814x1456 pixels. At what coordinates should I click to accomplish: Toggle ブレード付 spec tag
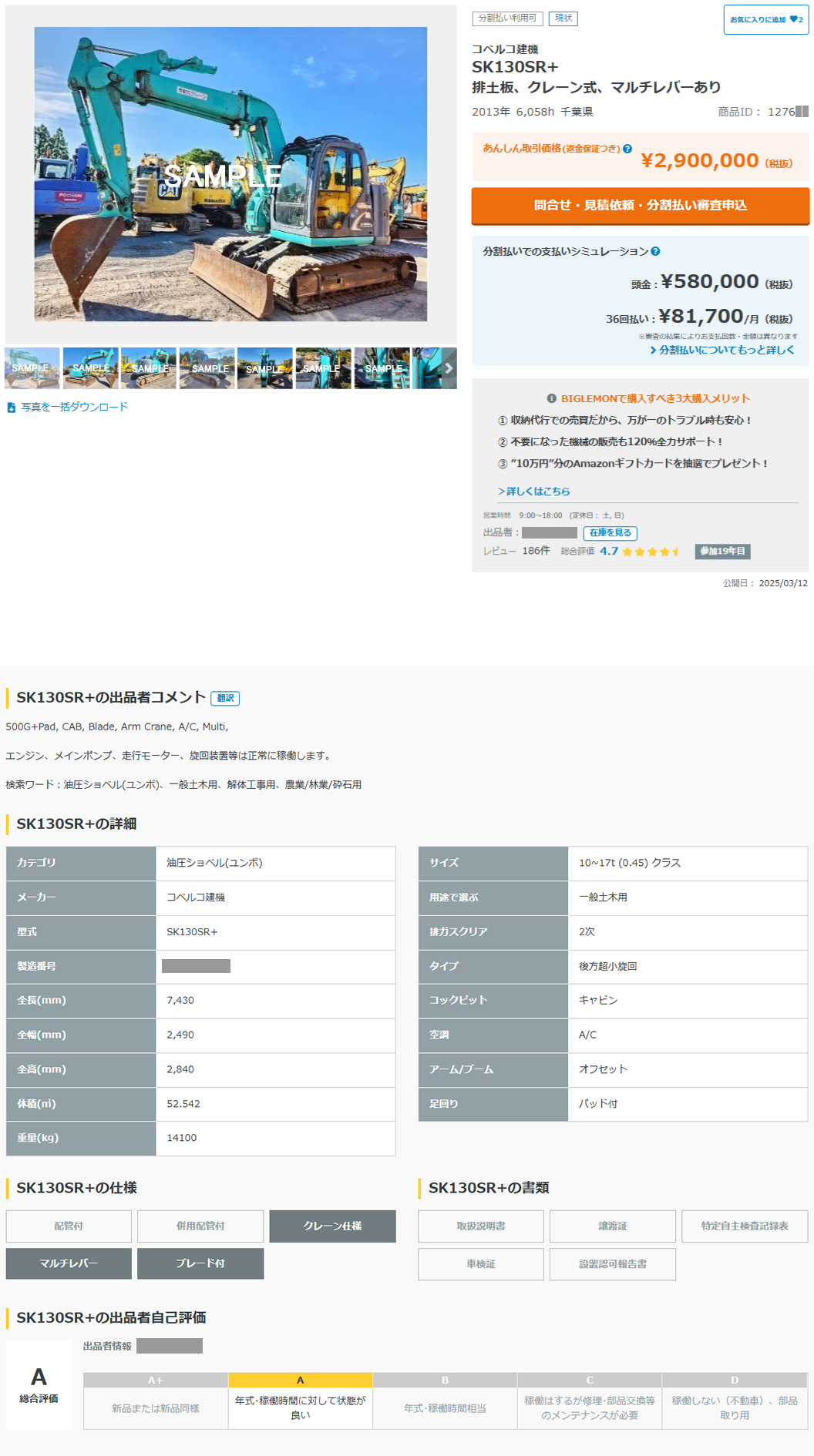pyautogui.click(x=200, y=1264)
